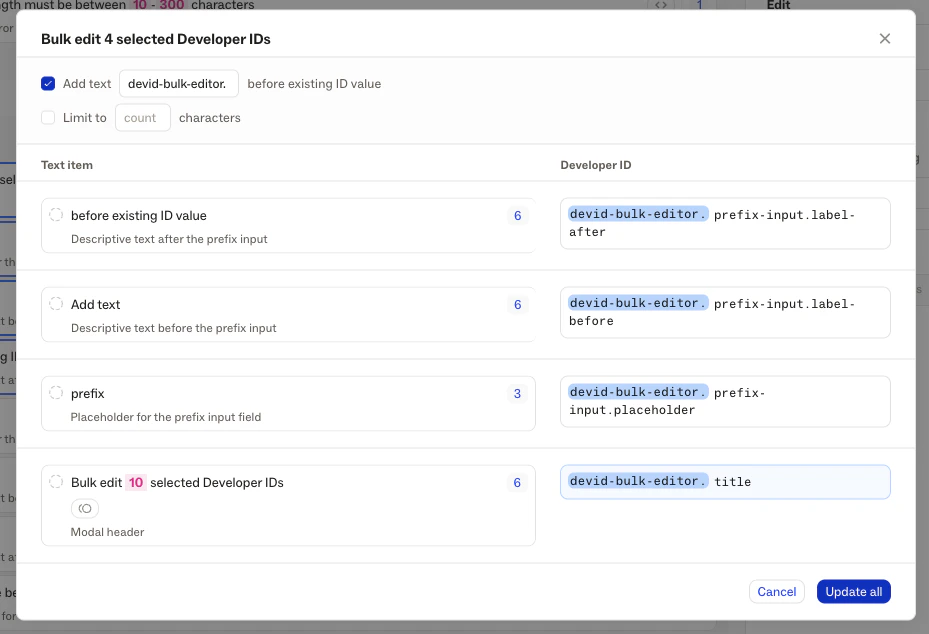
Task: Click the 'Modal header' note text
Action: click(107, 532)
